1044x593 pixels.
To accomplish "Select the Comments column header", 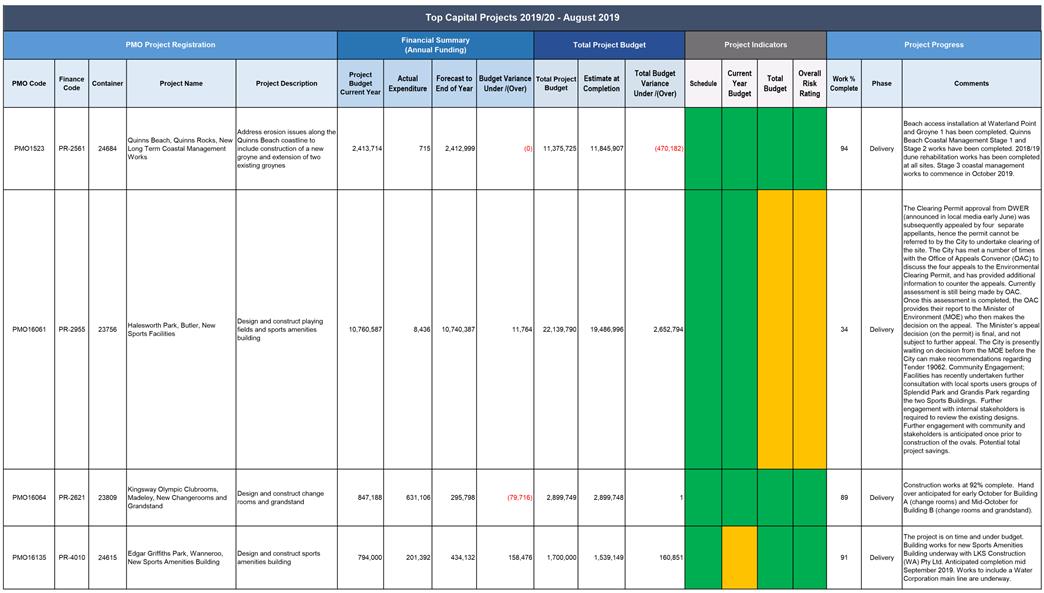I will pyautogui.click(x=971, y=83).
